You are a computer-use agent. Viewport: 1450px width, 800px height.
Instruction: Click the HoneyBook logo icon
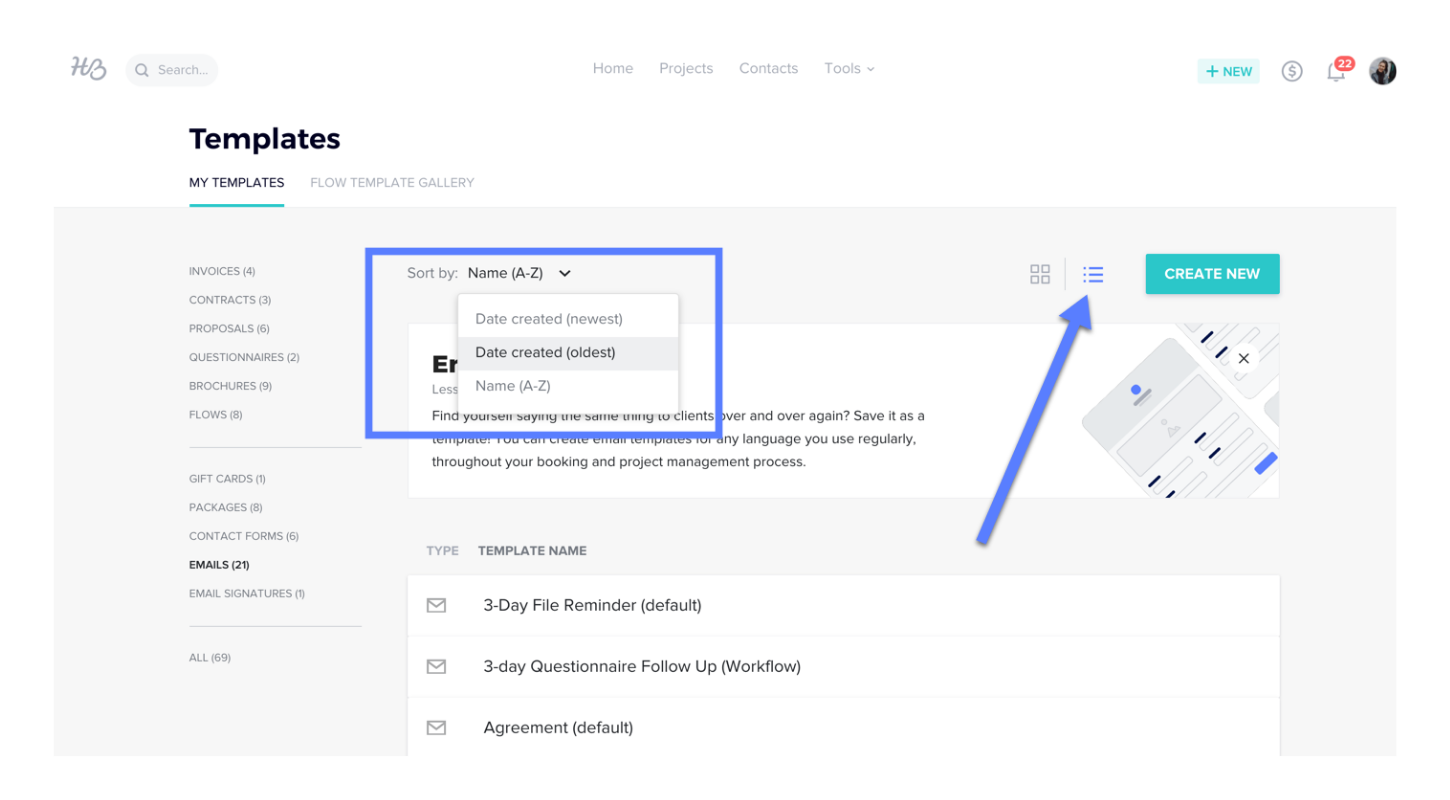pyautogui.click(x=88, y=68)
